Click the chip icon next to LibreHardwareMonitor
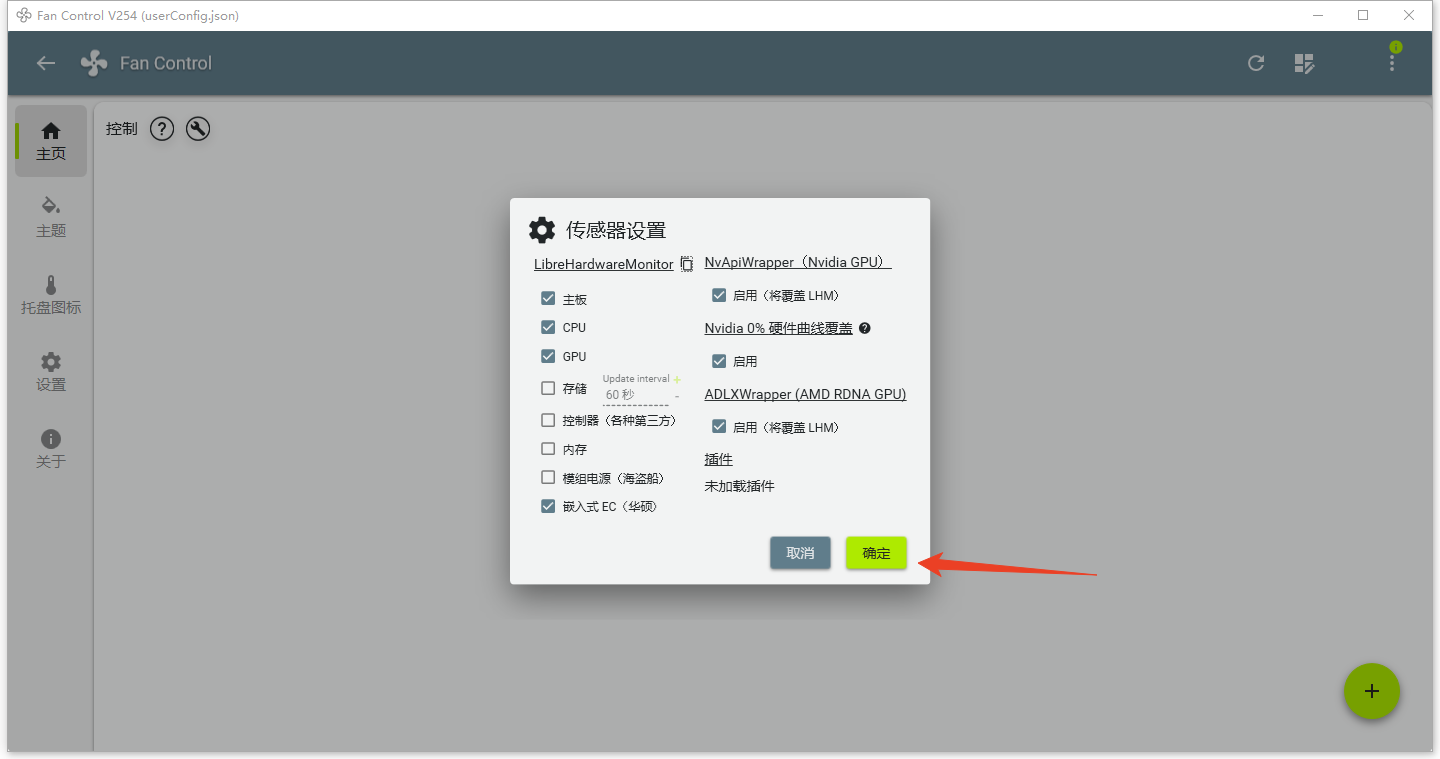The image size is (1440, 759). click(687, 265)
